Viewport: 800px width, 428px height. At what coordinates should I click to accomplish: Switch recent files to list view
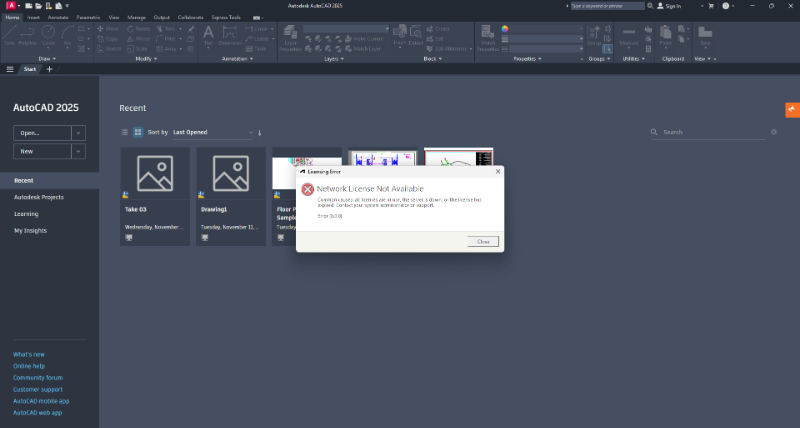coord(124,132)
